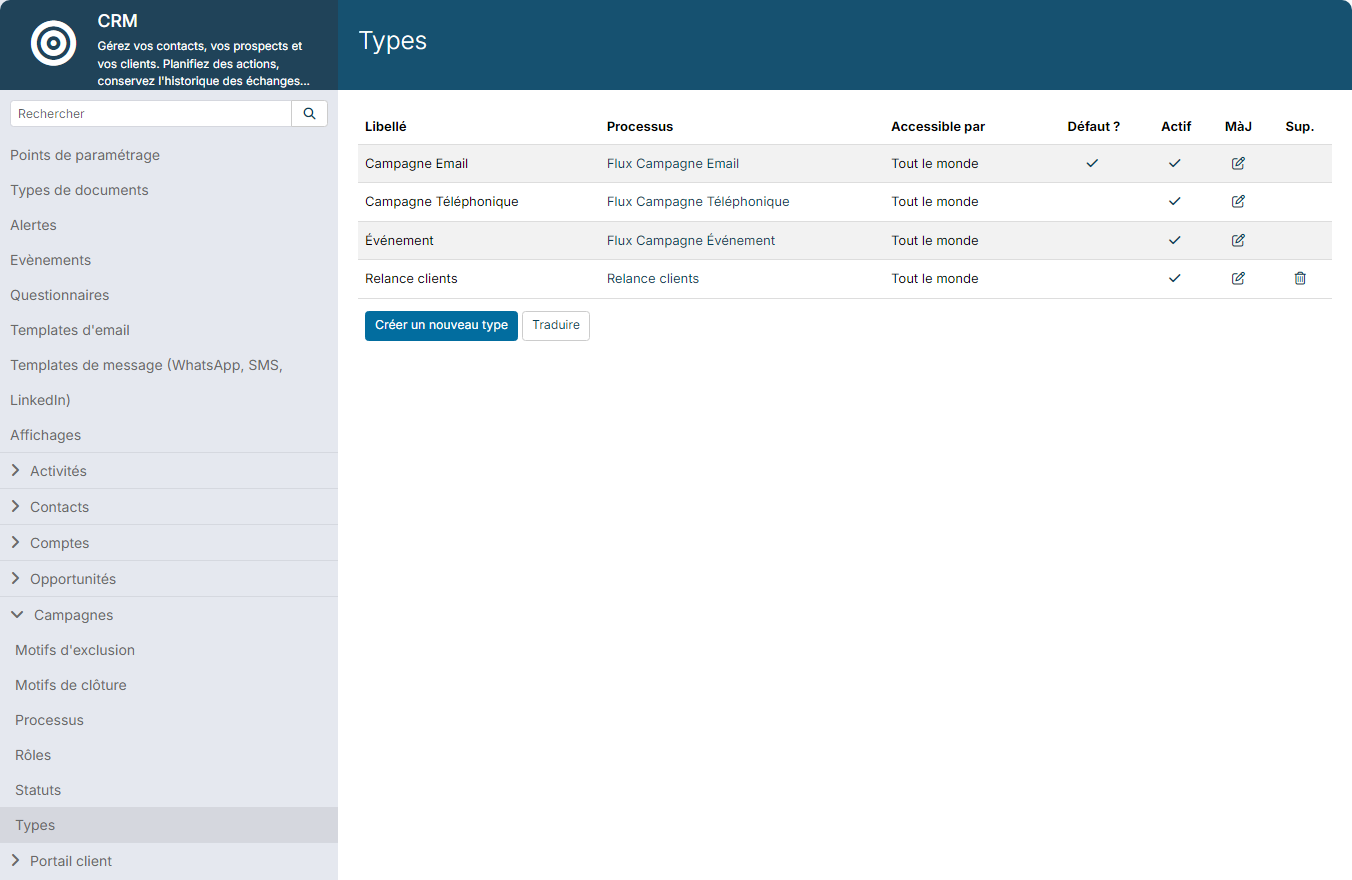The width and height of the screenshot is (1352, 880).
Task: Click the Traduire button
Action: click(556, 325)
